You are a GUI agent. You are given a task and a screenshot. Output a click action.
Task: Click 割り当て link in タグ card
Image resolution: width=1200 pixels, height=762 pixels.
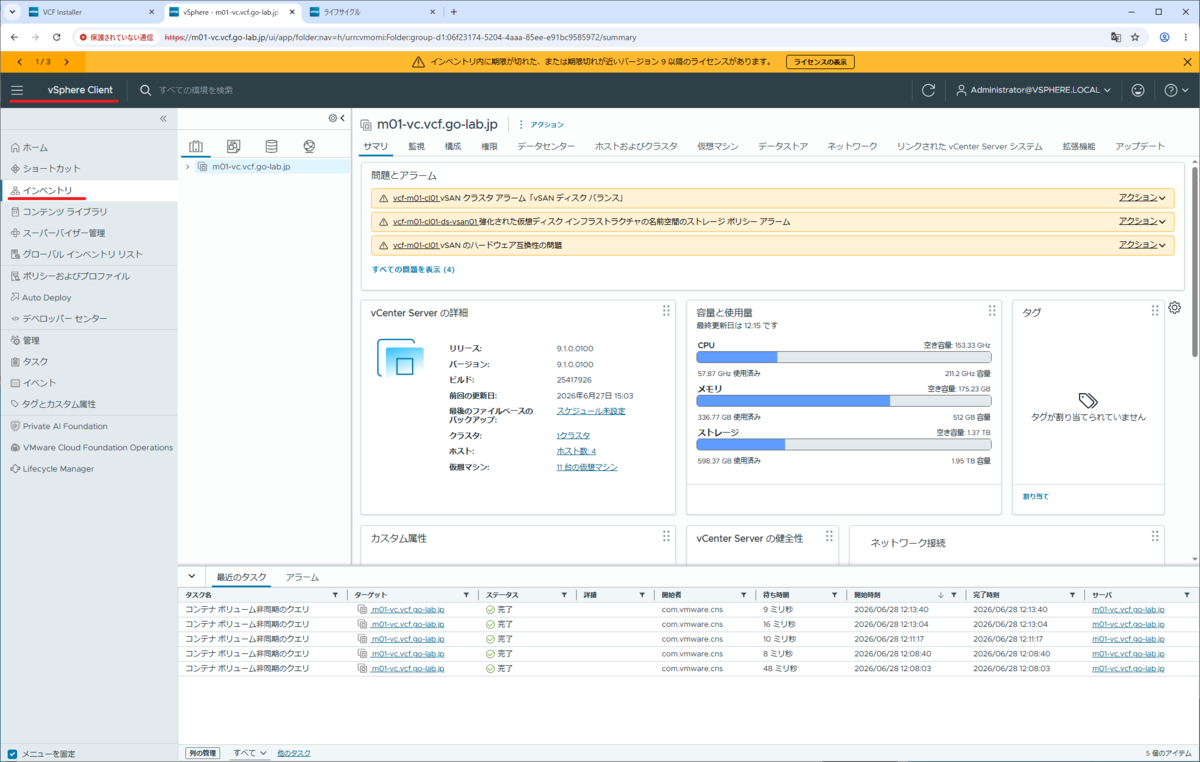pyautogui.click(x=1036, y=496)
